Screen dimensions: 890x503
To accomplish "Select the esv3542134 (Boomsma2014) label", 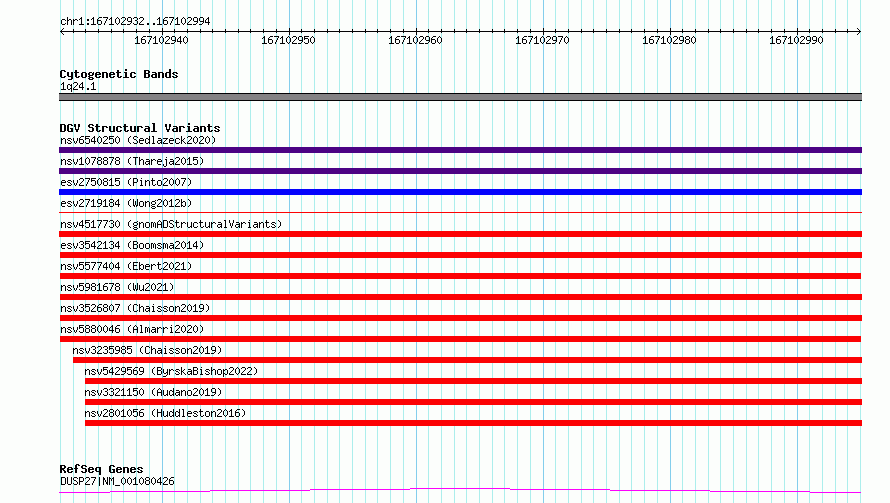I will pyautogui.click(x=132, y=245).
